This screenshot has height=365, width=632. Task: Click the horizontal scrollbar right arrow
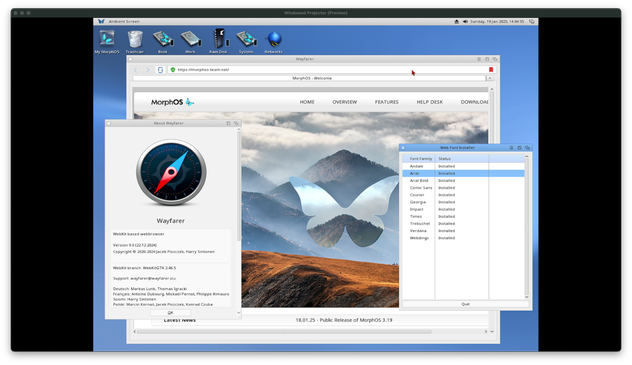point(486,332)
